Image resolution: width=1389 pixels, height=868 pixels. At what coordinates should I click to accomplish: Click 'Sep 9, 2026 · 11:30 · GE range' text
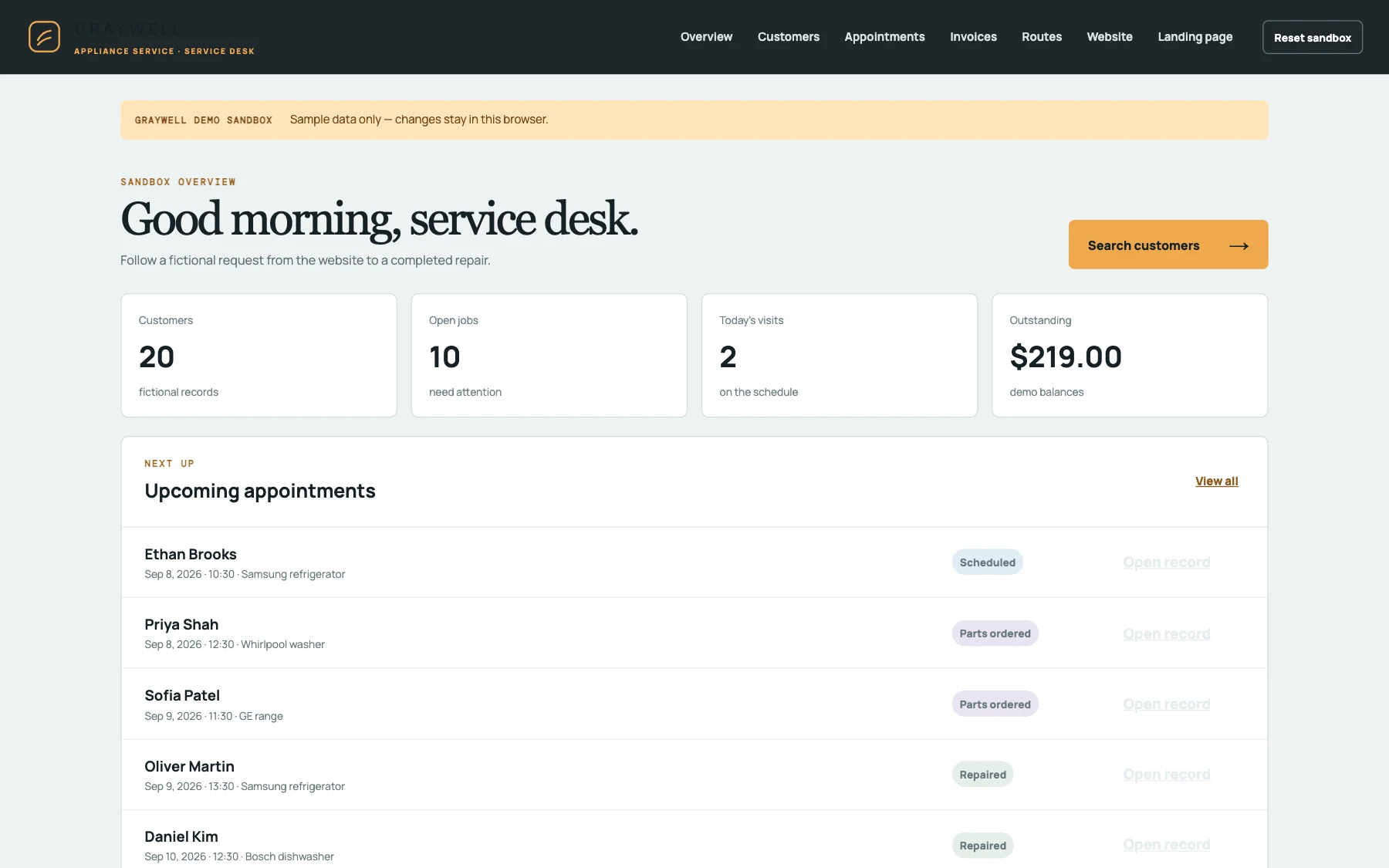click(214, 717)
